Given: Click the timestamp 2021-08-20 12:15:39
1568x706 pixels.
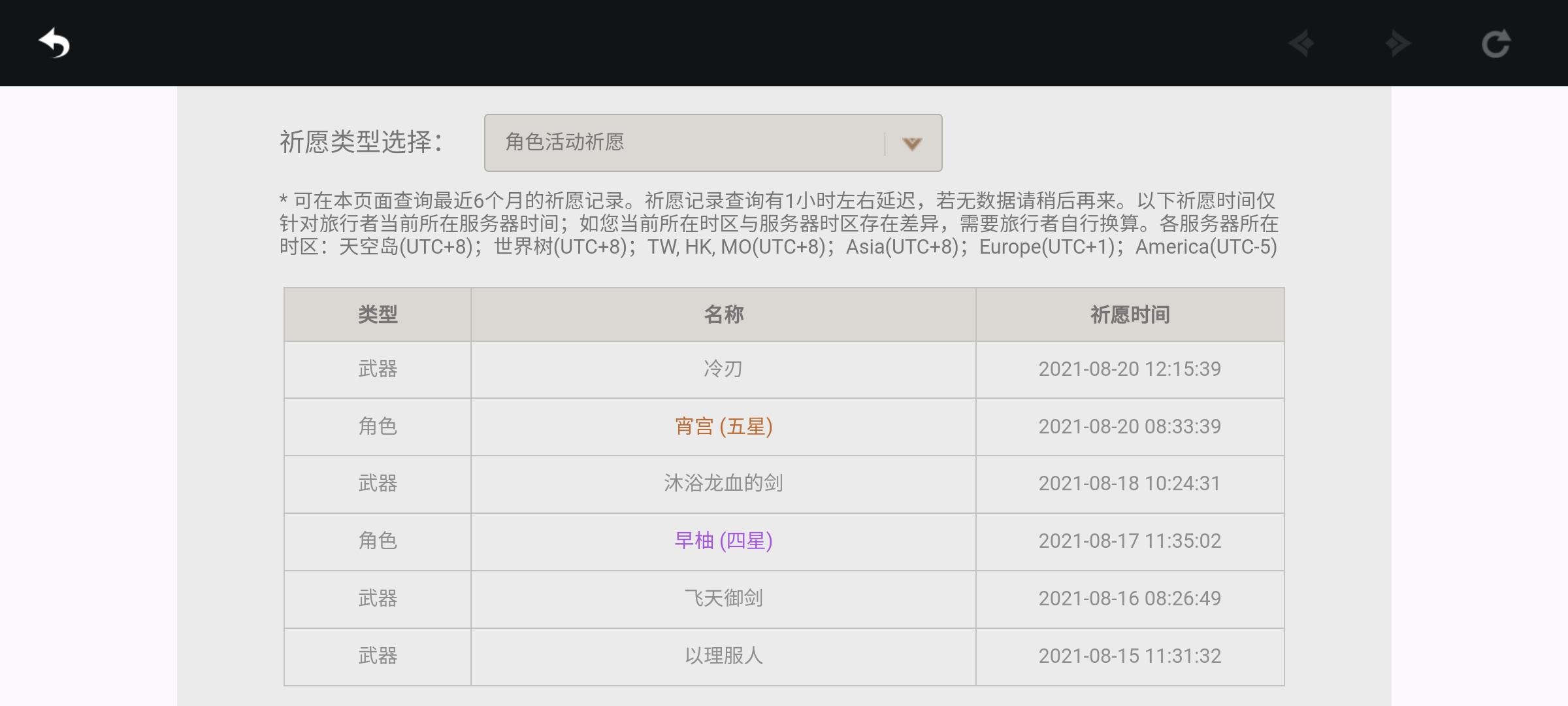Looking at the screenshot, I should click(x=1130, y=369).
